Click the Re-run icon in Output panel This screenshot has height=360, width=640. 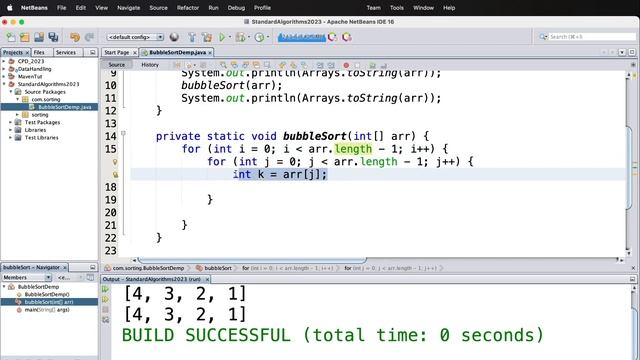point(105,289)
